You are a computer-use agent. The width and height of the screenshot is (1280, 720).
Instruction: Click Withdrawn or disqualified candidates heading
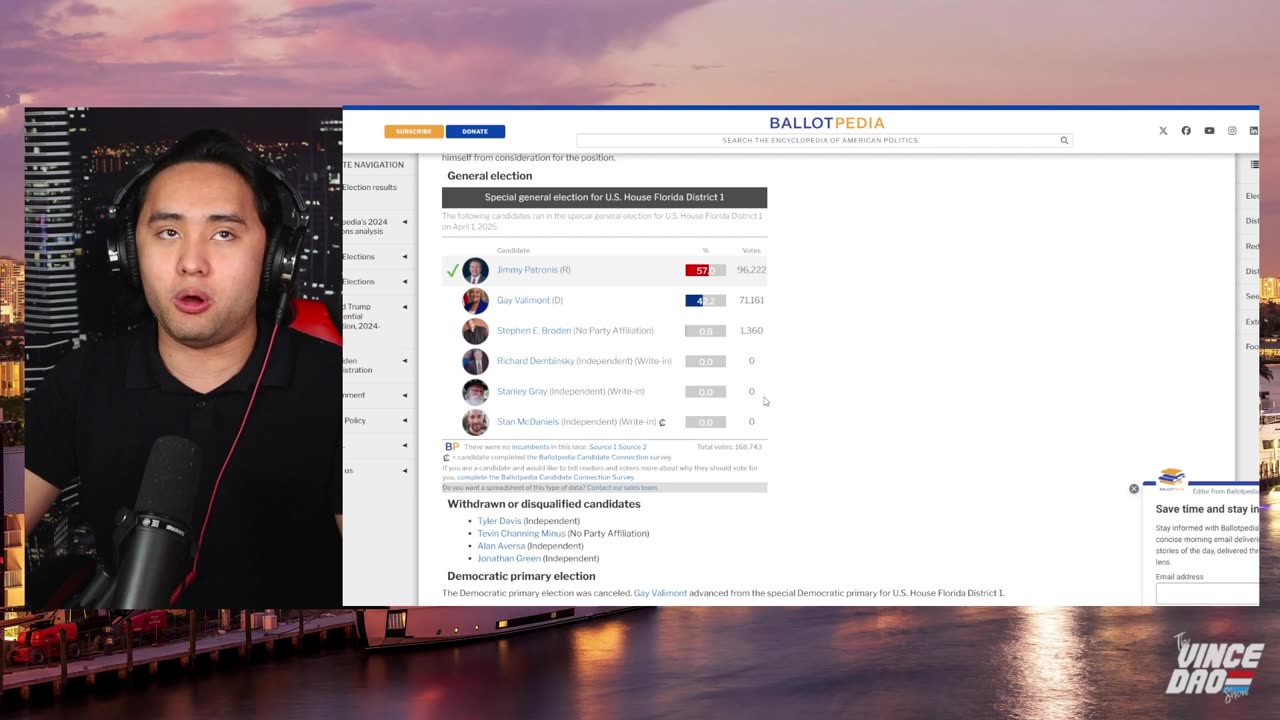point(544,504)
